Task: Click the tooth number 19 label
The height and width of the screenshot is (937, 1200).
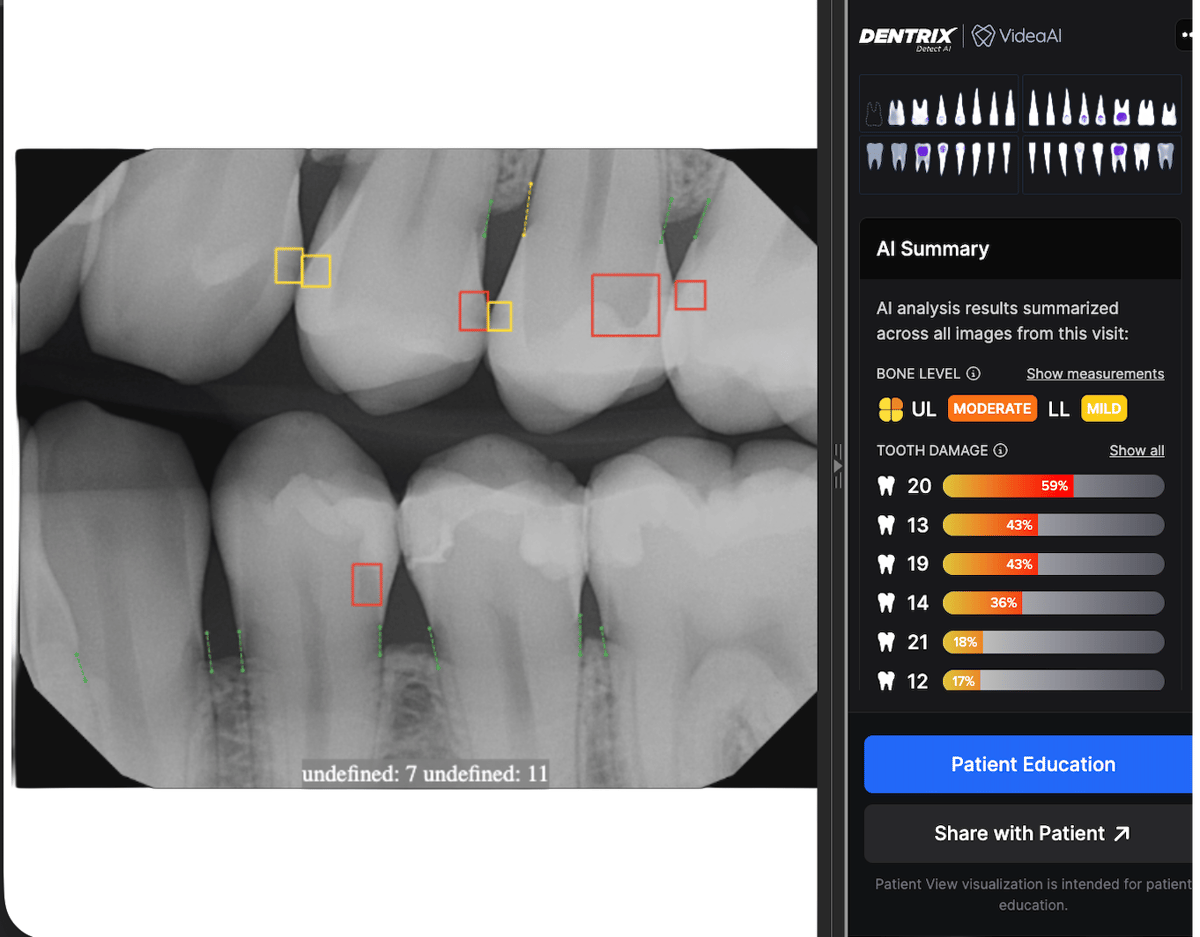Action: tap(918, 564)
